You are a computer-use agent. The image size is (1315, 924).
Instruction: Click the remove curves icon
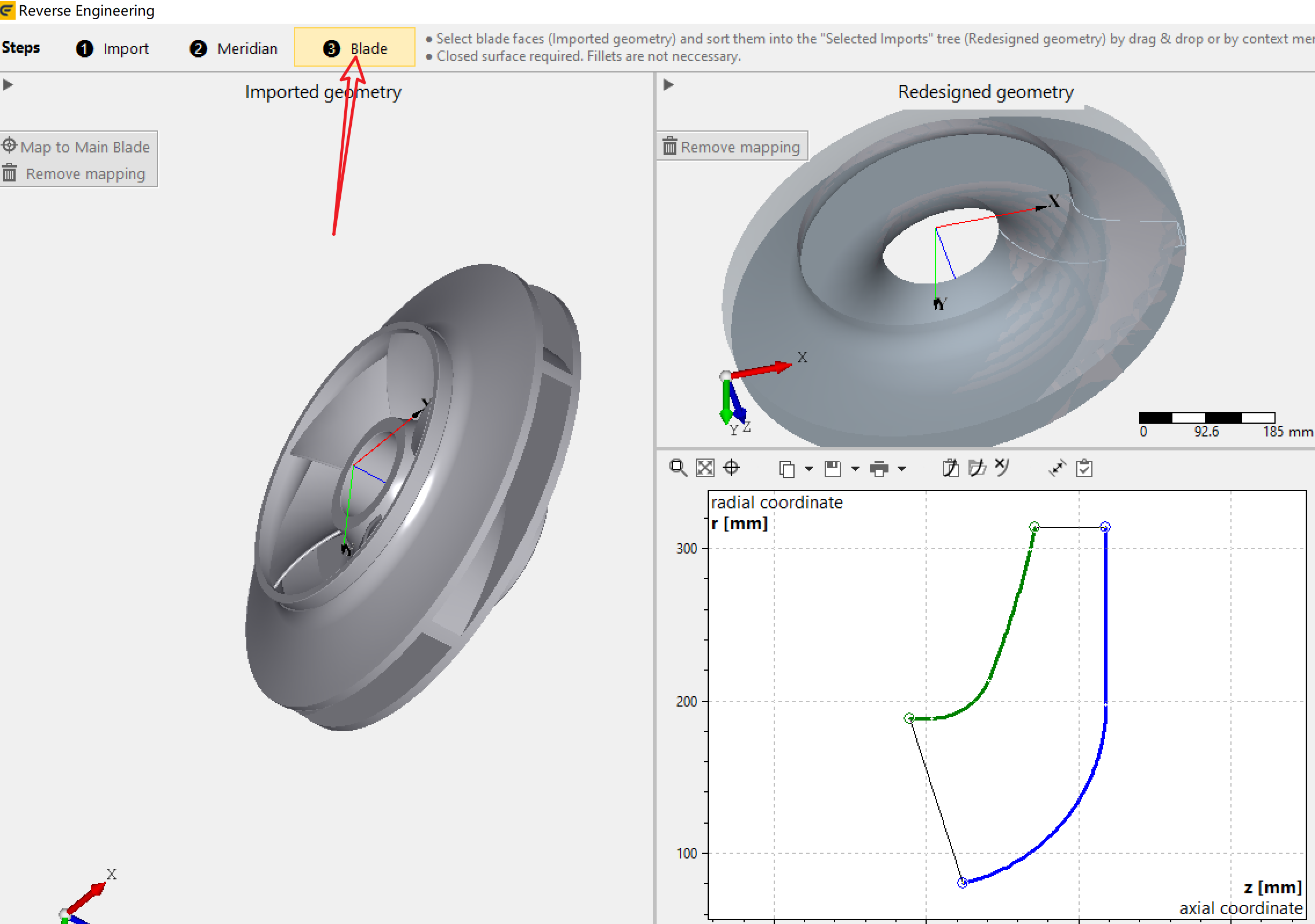1003,467
